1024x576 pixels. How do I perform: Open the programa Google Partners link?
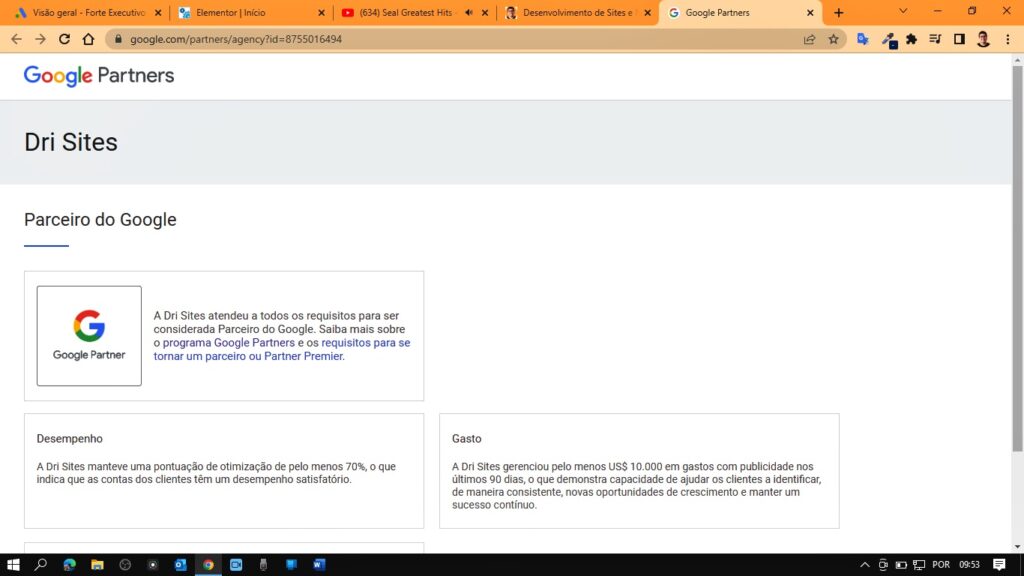click(228, 343)
